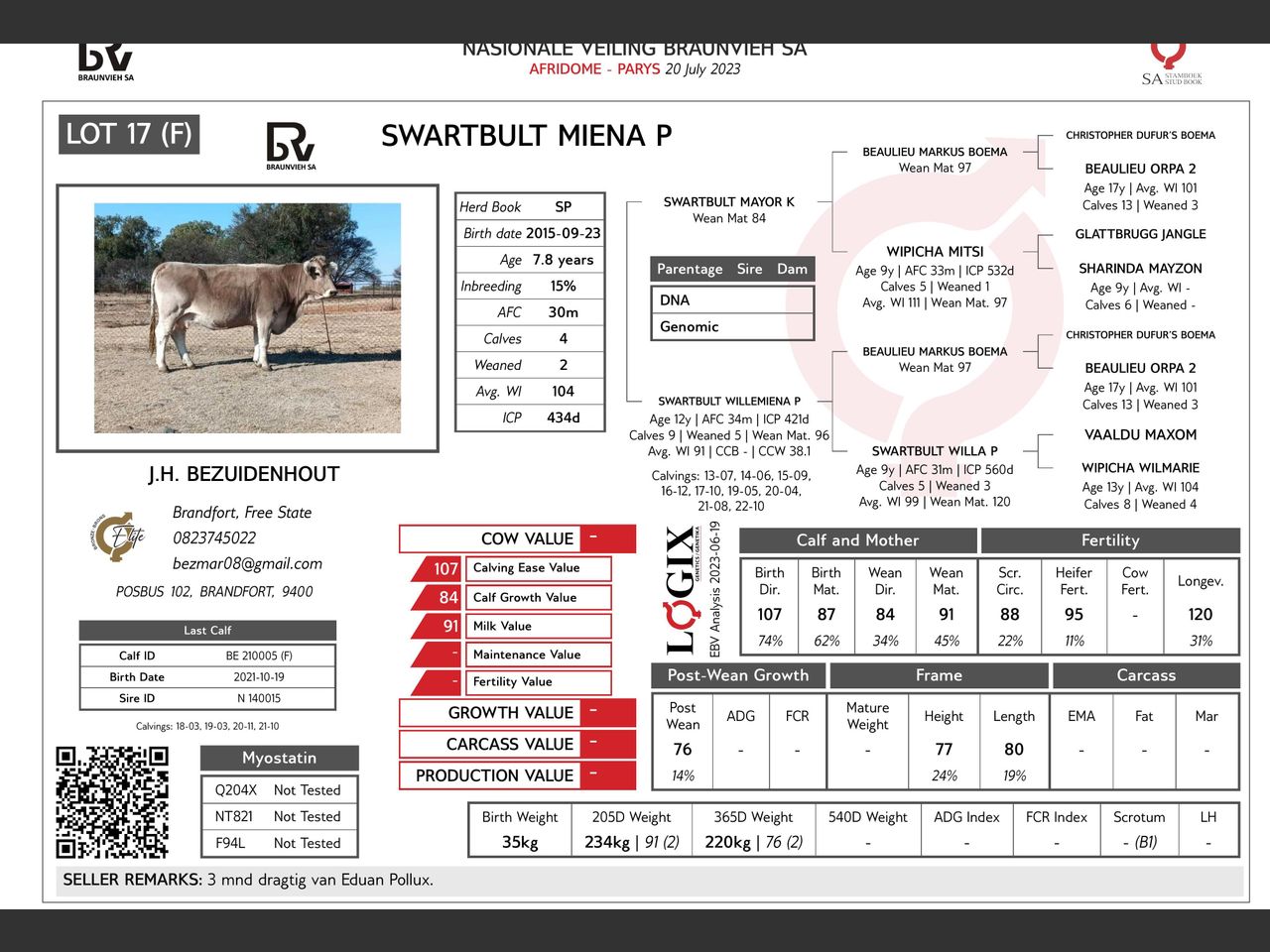The image size is (1270, 952).
Task: Click SWARTBULT WILLA P in the pedigree
Action: pyautogui.click(x=935, y=451)
